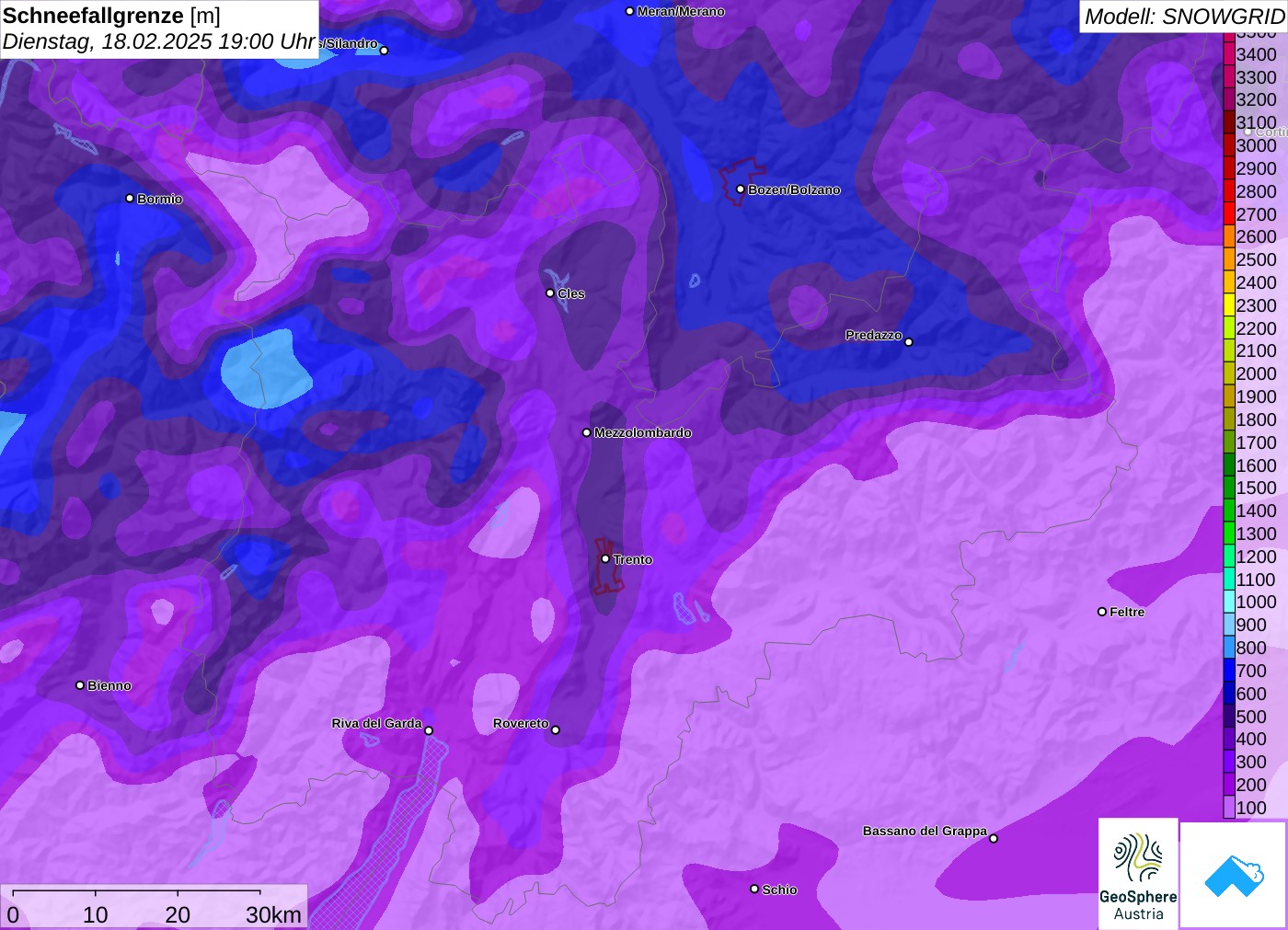Click the 300 legend color swatch
The width and height of the screenshot is (1288, 930).
coord(1229,762)
